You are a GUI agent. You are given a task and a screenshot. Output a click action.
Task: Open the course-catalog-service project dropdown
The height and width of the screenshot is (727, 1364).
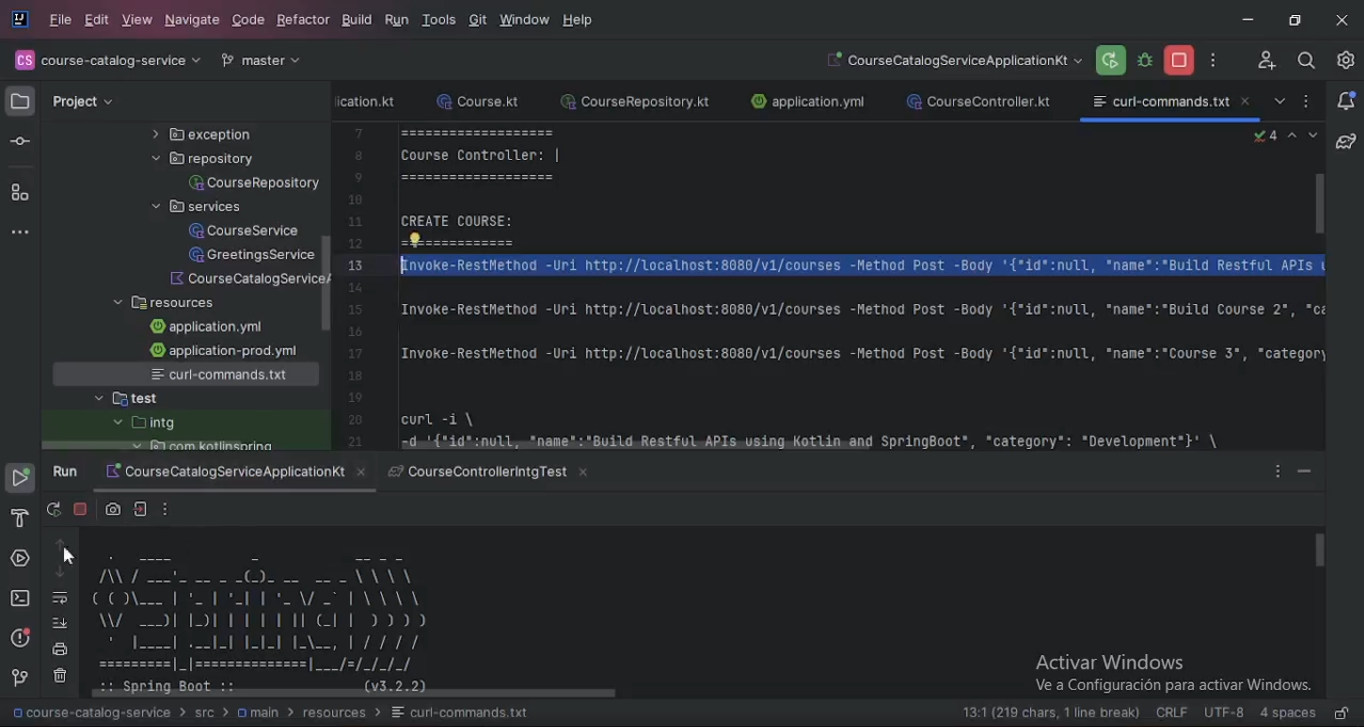coord(108,60)
